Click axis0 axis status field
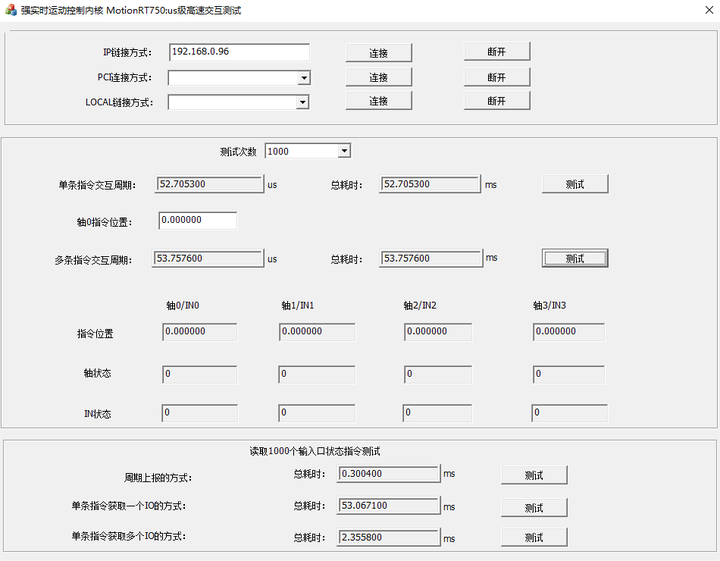 pos(200,374)
